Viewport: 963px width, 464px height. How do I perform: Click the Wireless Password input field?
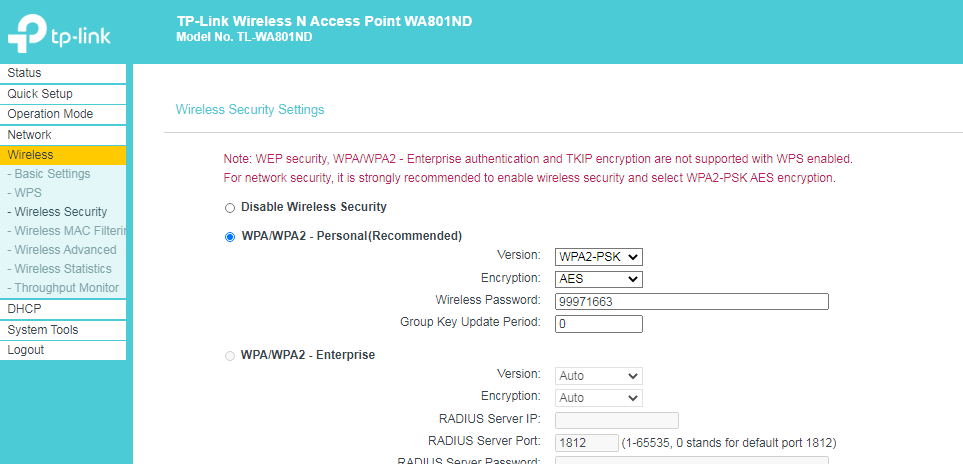(x=692, y=301)
